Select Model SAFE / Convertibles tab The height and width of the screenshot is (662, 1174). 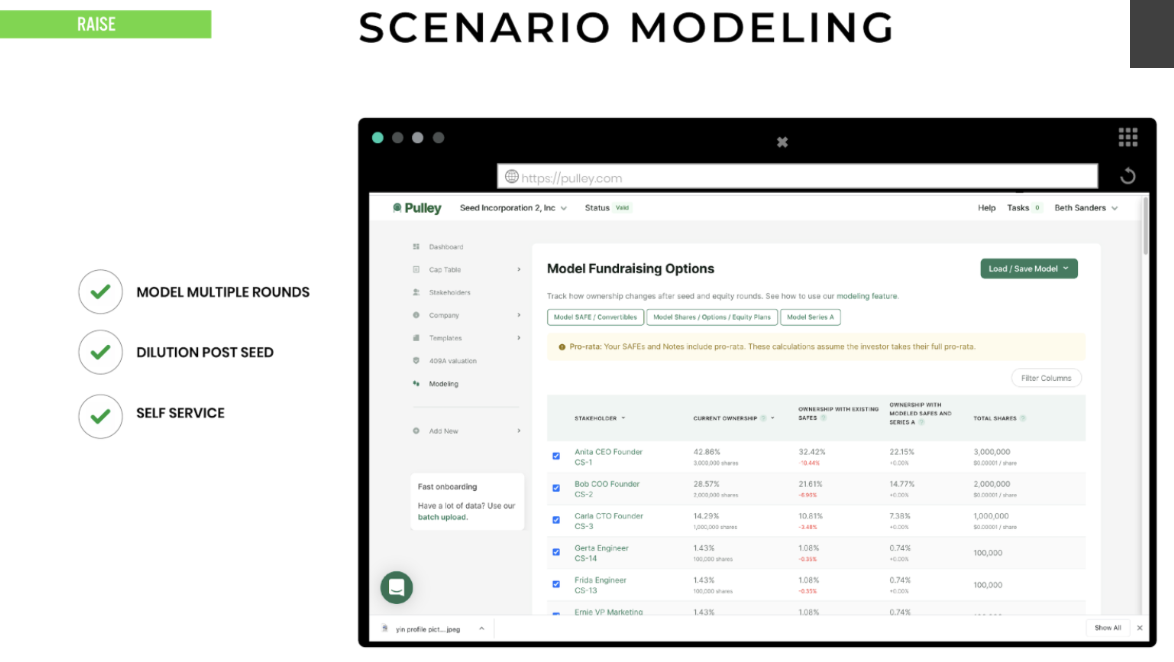[x=595, y=317]
